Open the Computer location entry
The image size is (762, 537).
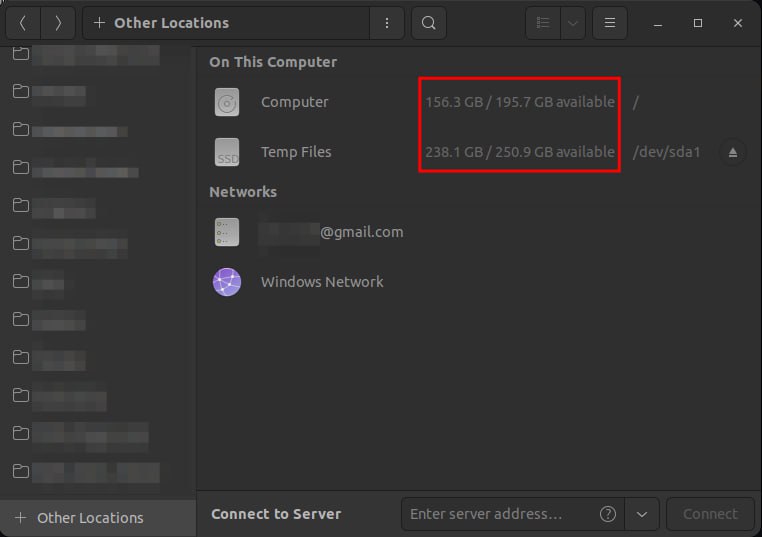pyautogui.click(x=479, y=102)
